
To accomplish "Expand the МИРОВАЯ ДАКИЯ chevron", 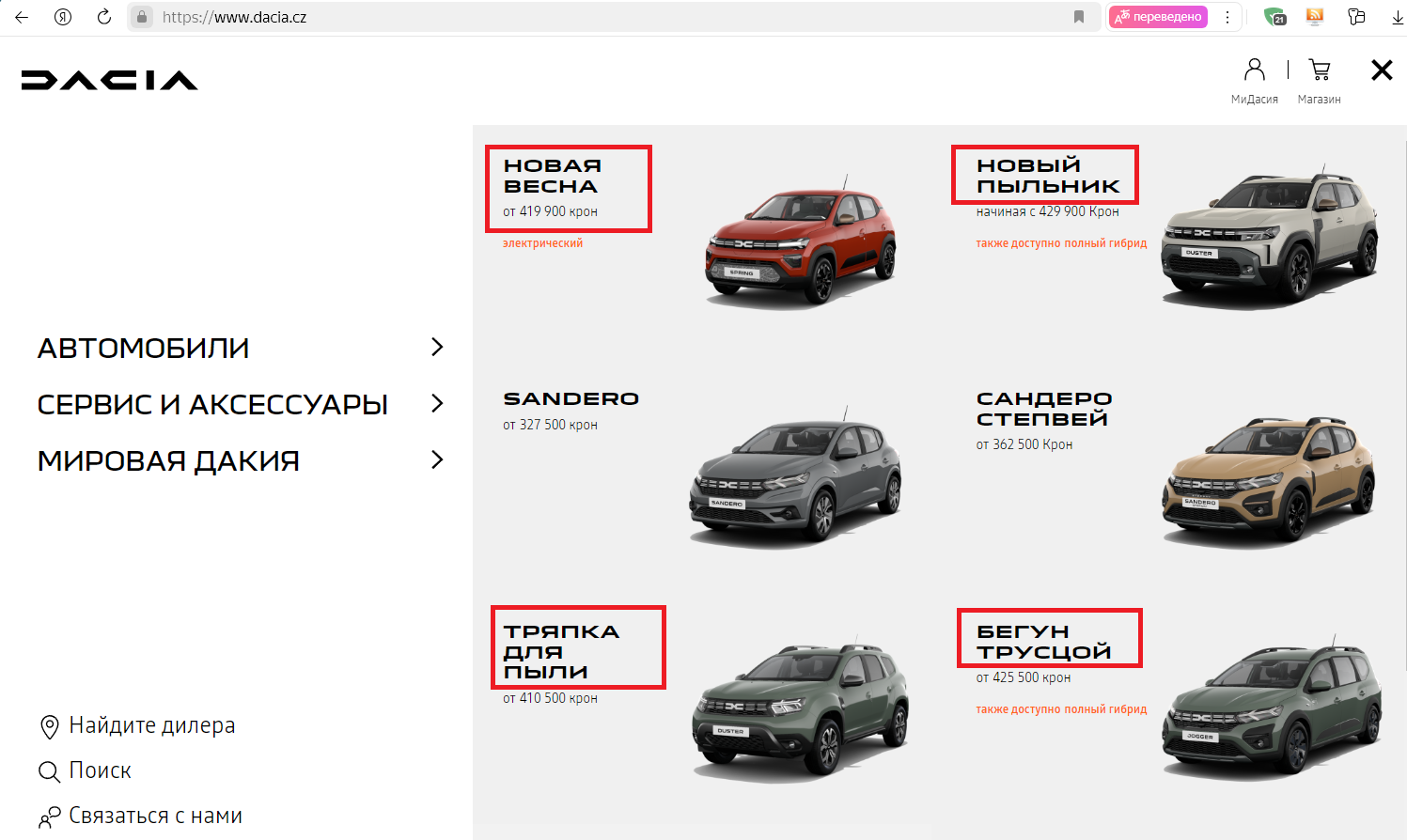I will click(437, 459).
